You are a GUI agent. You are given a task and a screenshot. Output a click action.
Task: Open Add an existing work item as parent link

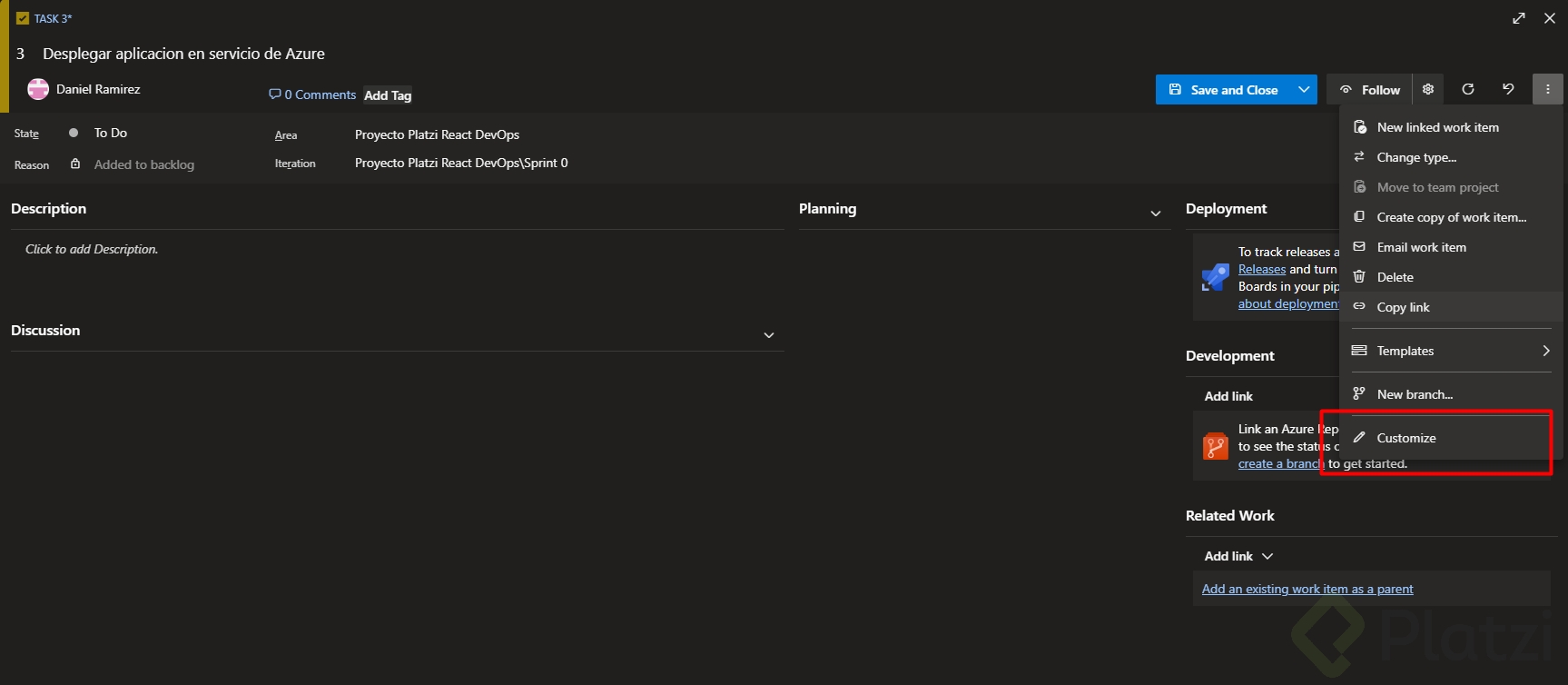[x=1307, y=589]
